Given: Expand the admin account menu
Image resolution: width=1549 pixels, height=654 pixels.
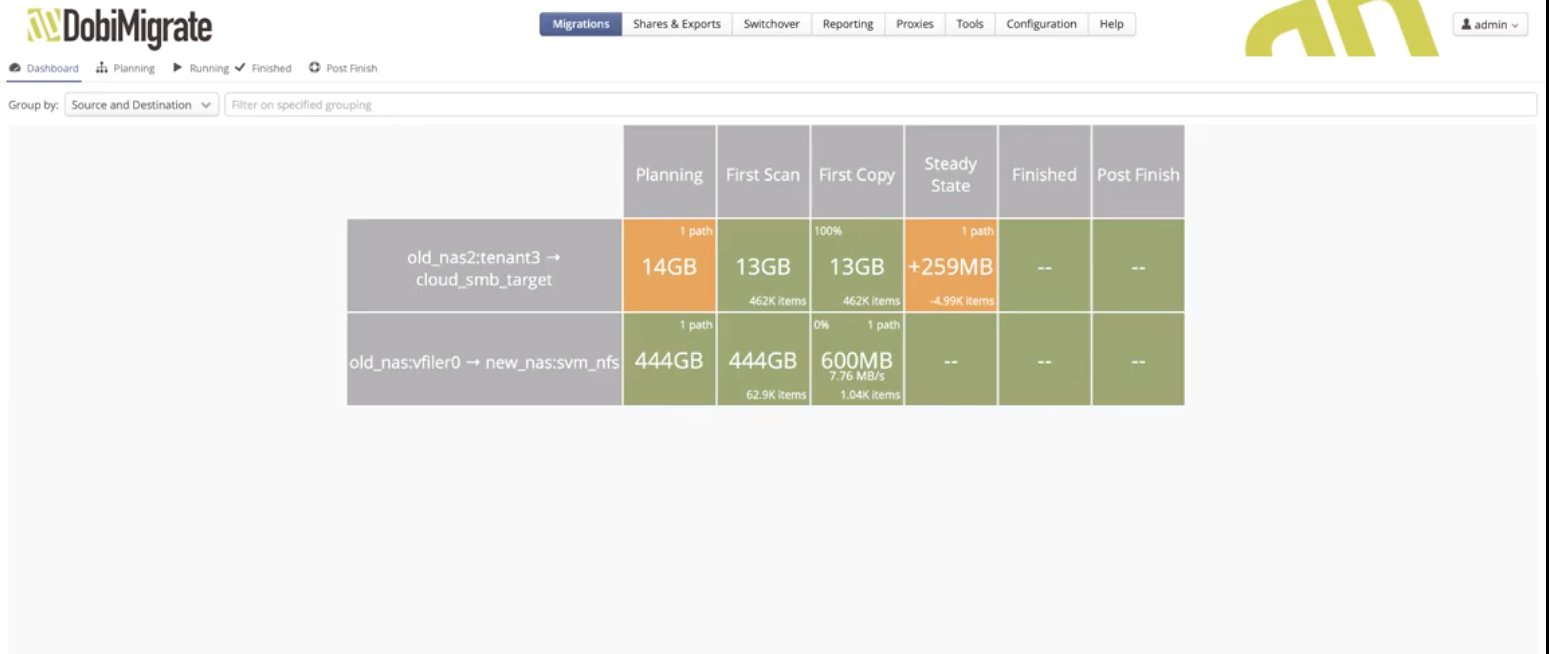Looking at the screenshot, I should [1491, 25].
